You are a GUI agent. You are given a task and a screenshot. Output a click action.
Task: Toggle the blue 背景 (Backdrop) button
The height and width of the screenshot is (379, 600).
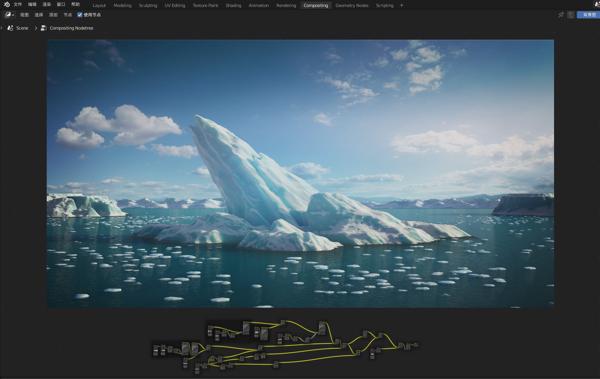click(x=589, y=15)
